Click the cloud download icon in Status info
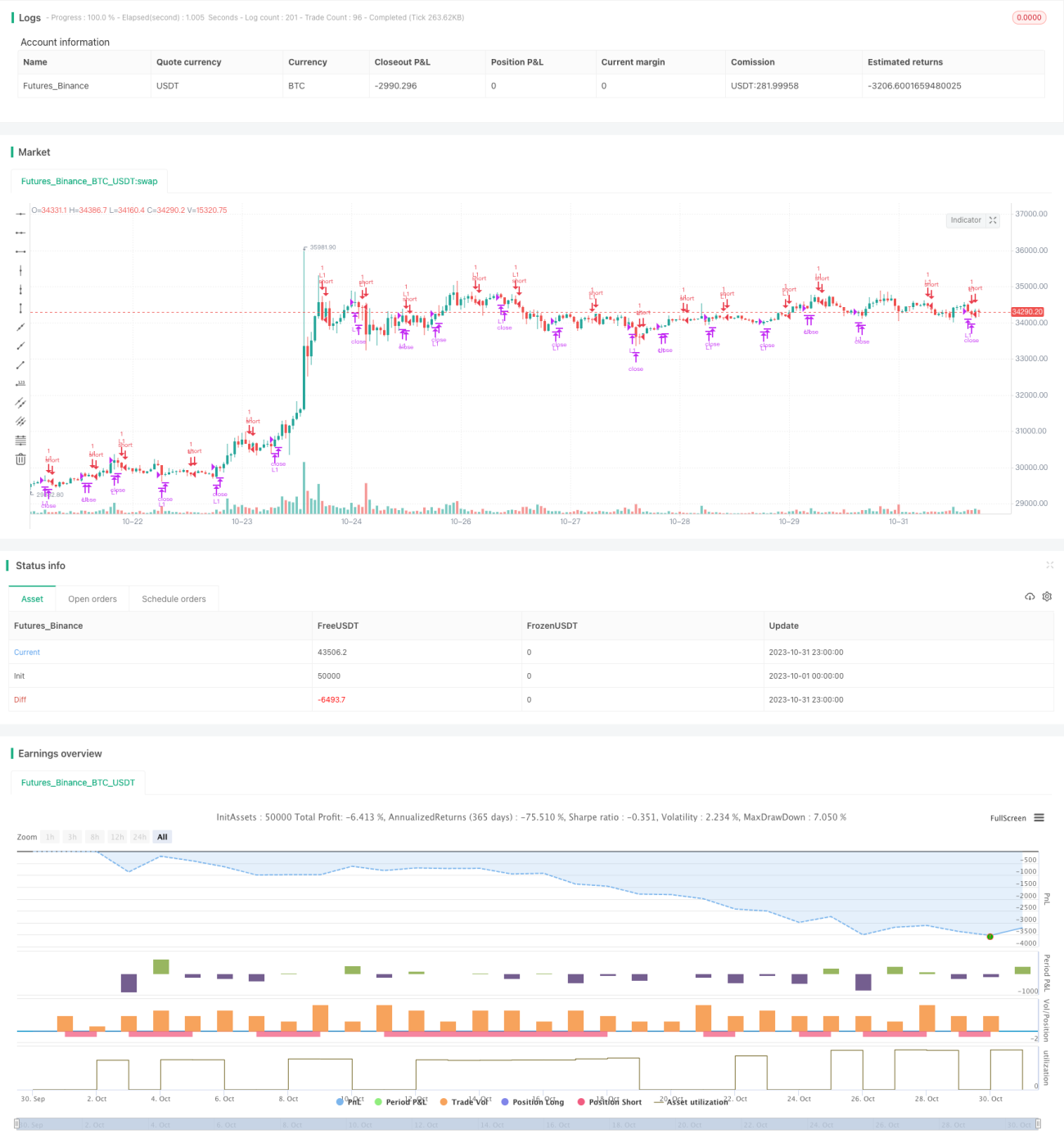Screen dimensions: 1064x1148 point(1030,596)
